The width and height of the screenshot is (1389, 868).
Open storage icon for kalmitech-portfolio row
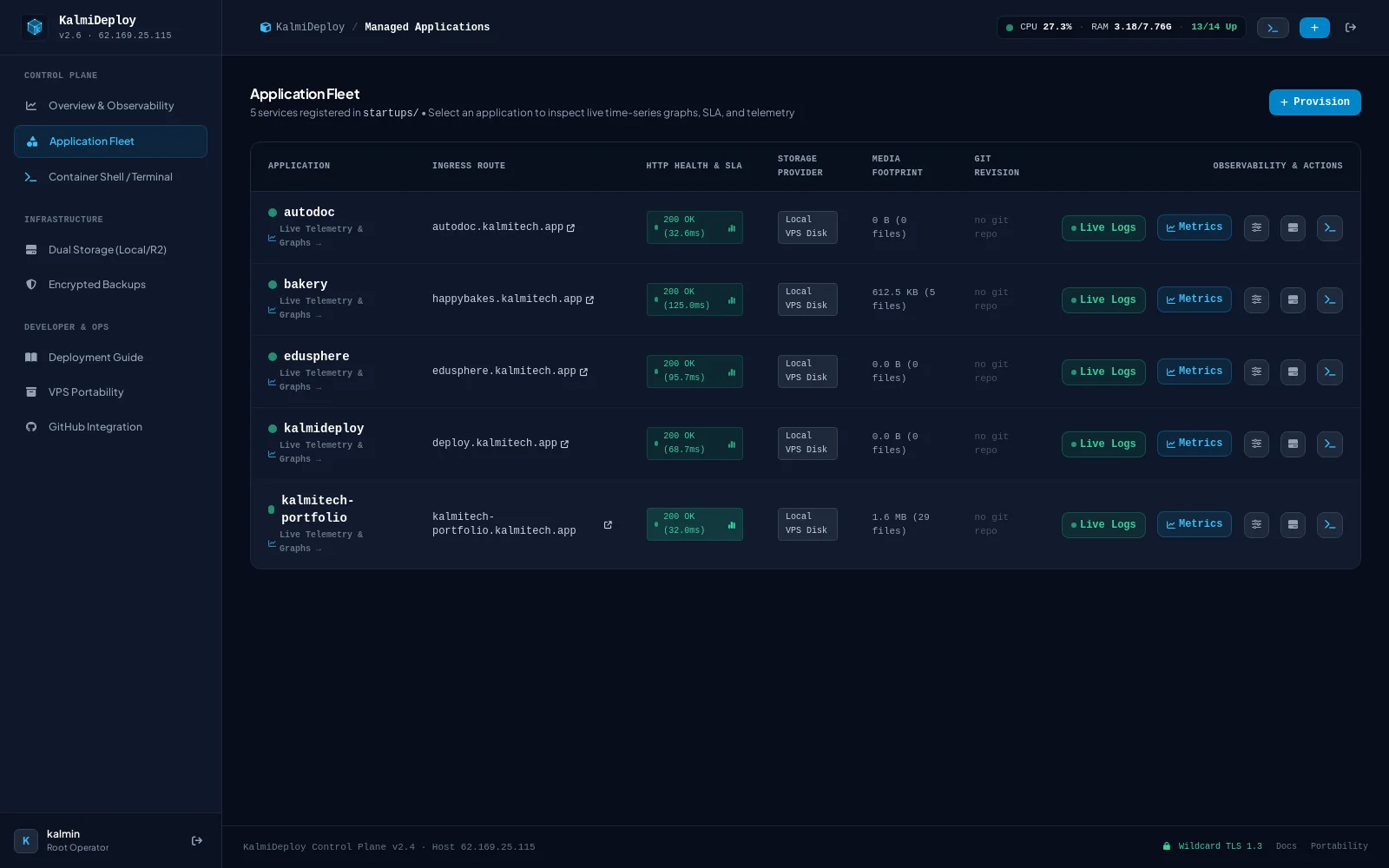point(1293,525)
